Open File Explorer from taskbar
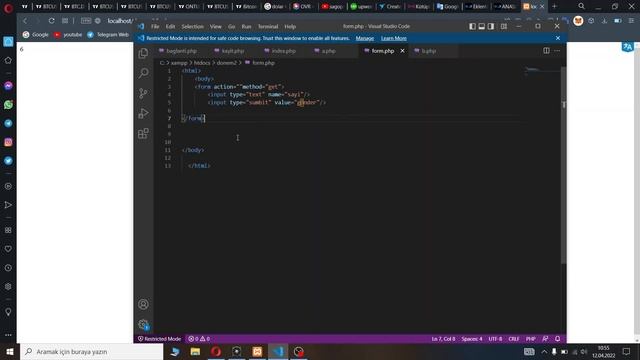The image size is (640, 360). (195, 351)
